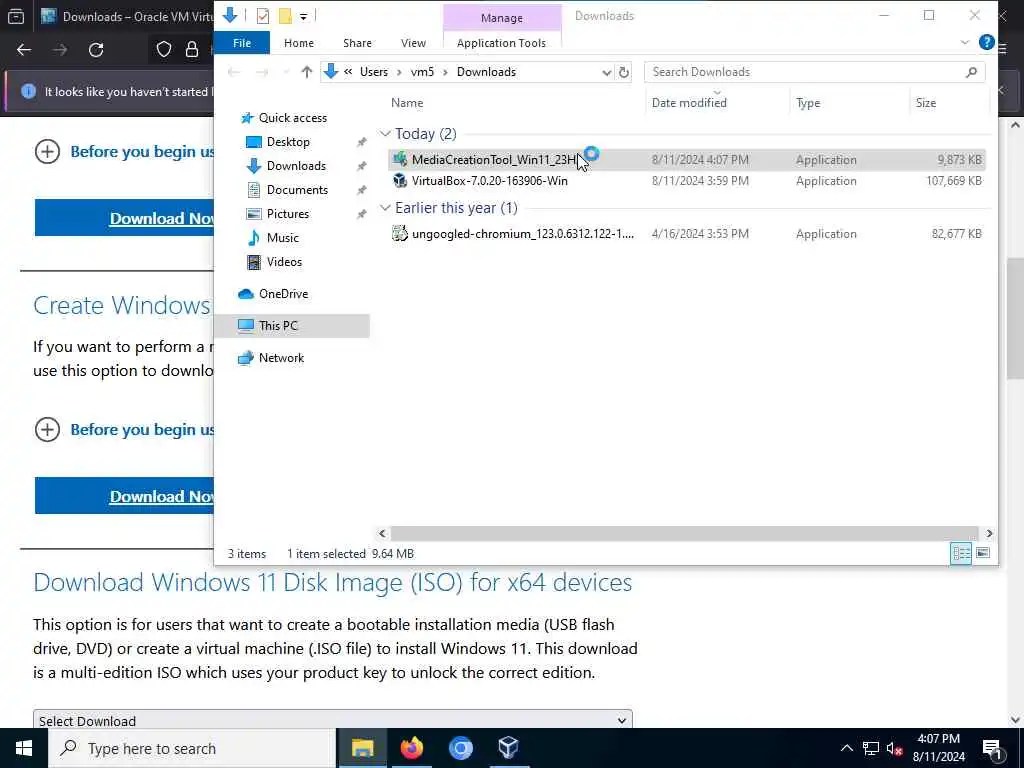Open Explorer help question mark icon
Image resolution: width=1024 pixels, height=768 pixels.
986,42
